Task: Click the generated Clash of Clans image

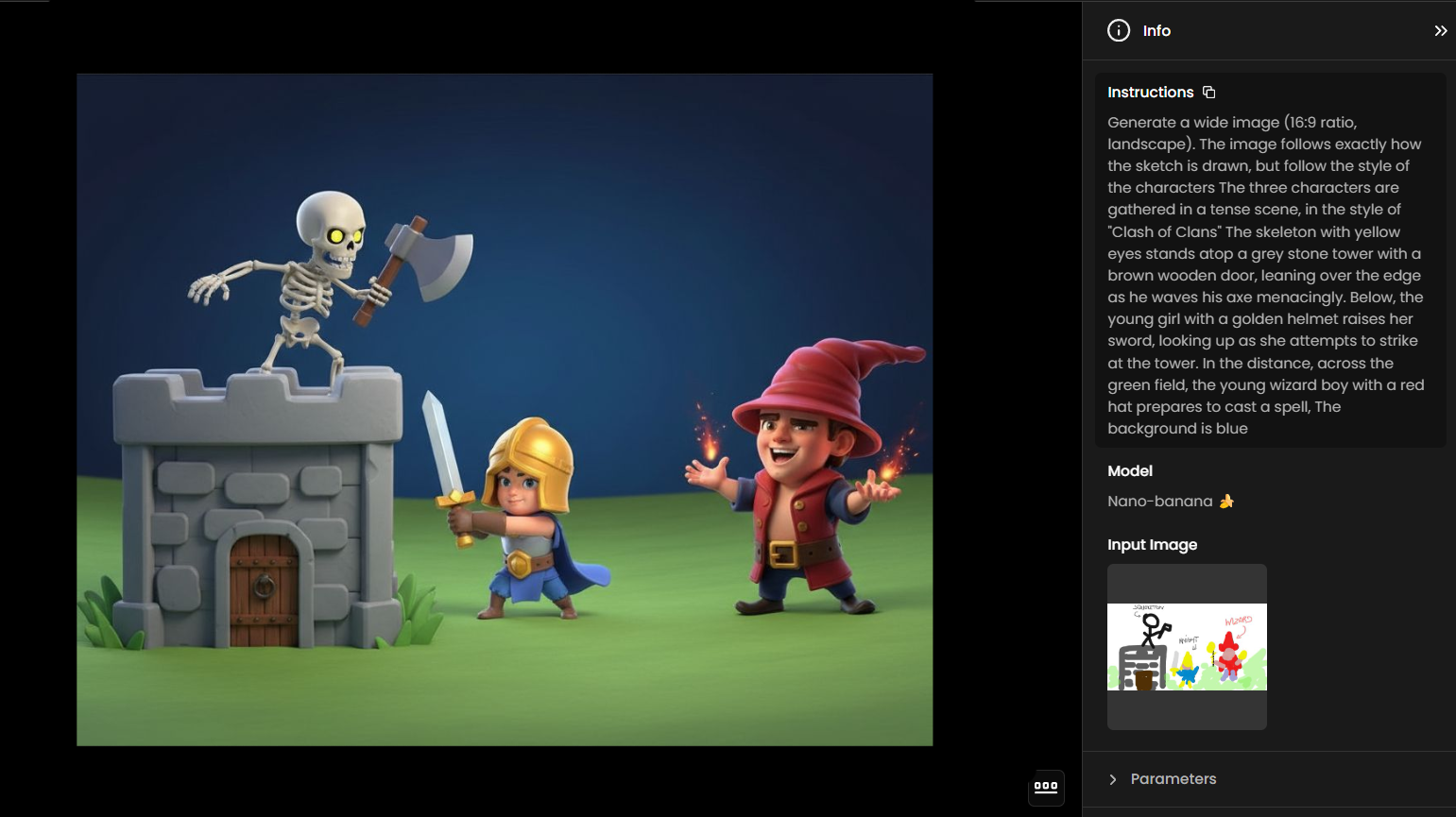Action: pyautogui.click(x=505, y=410)
